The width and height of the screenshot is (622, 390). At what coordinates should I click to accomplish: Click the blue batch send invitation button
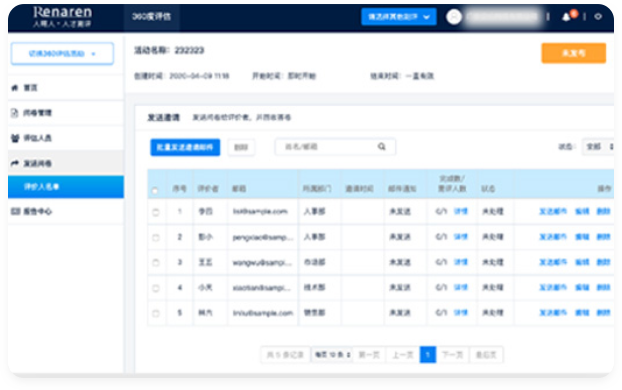[185, 147]
